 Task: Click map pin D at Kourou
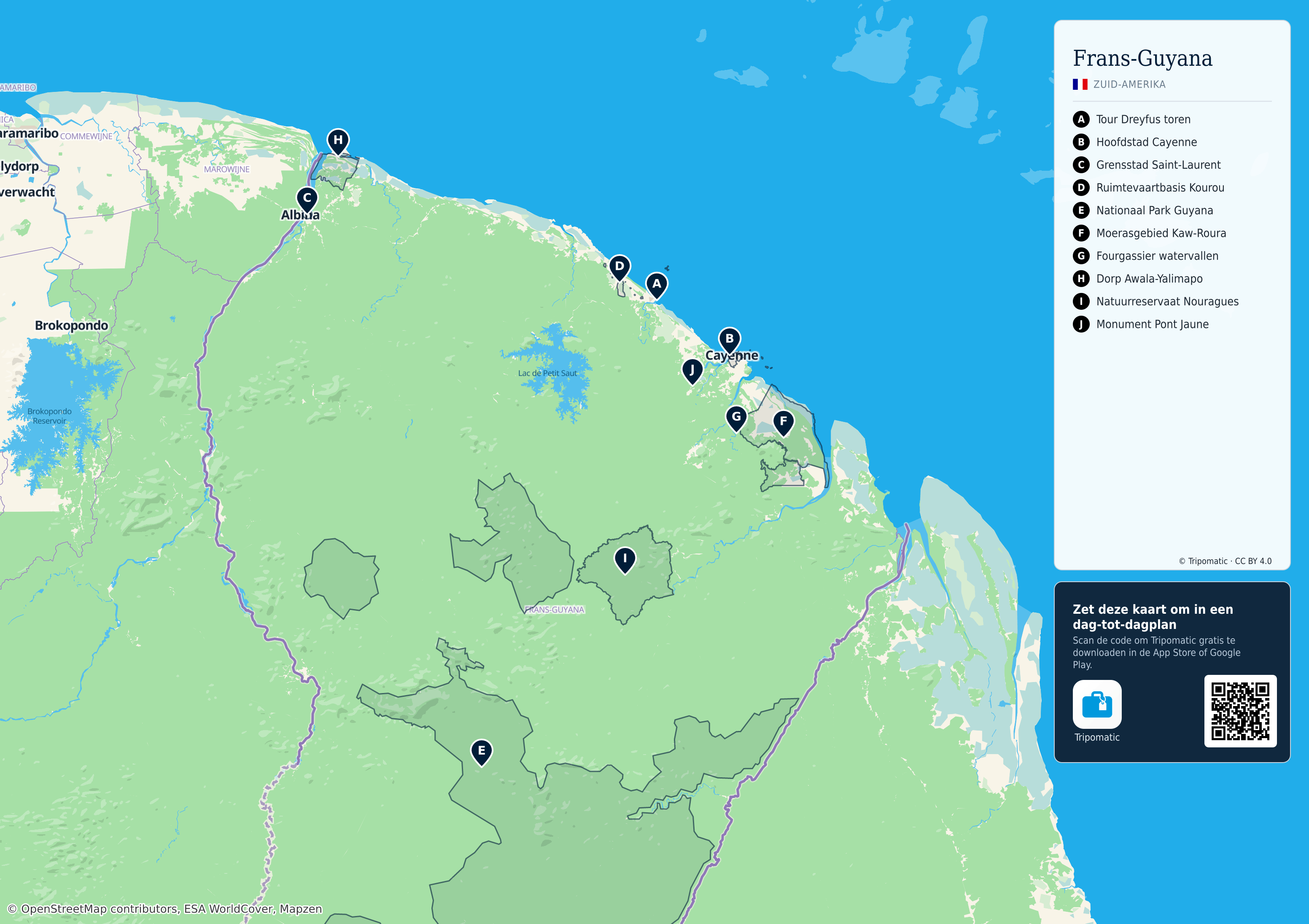click(x=619, y=268)
